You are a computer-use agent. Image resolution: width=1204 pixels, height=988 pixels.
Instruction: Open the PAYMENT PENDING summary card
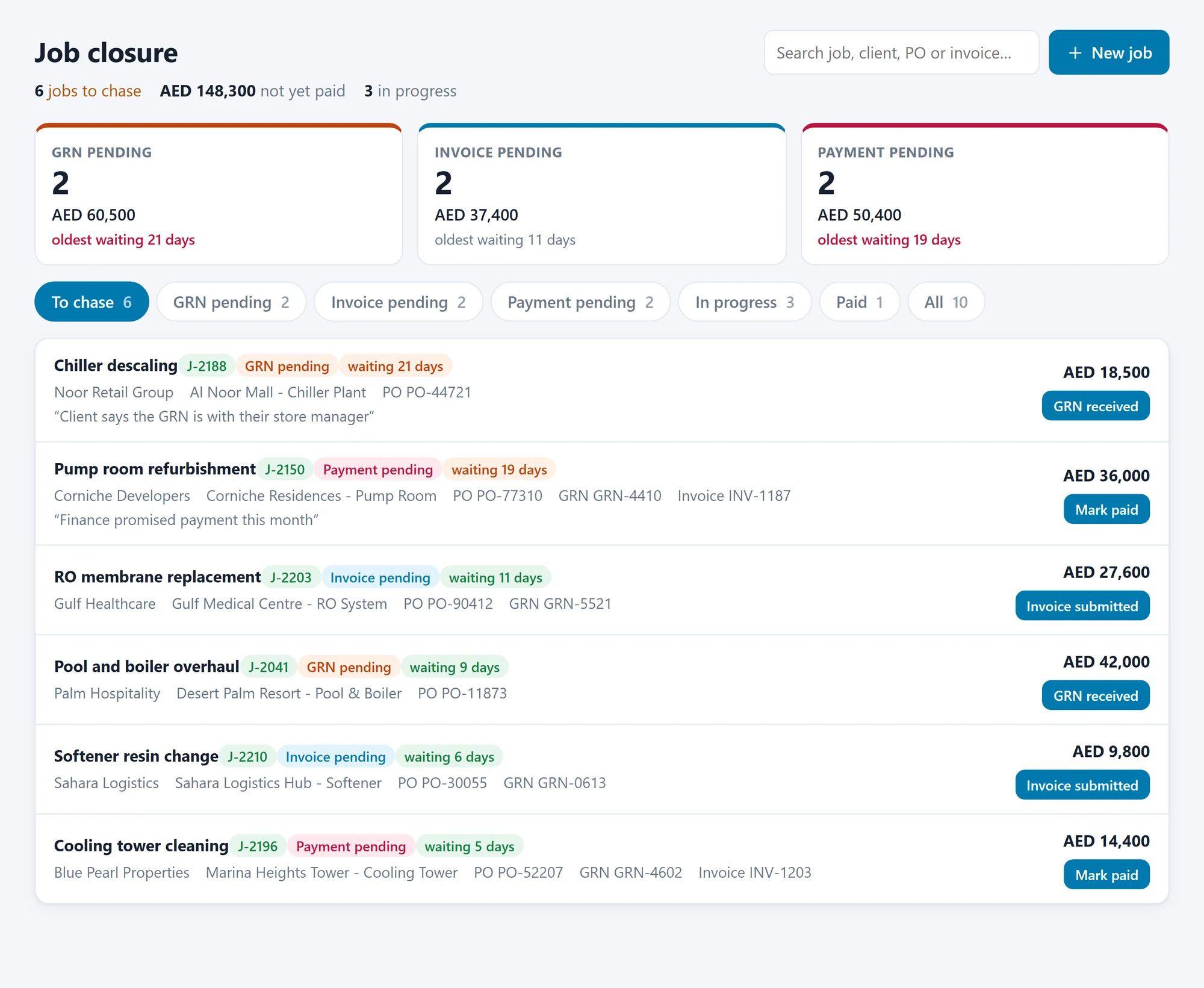[985, 194]
